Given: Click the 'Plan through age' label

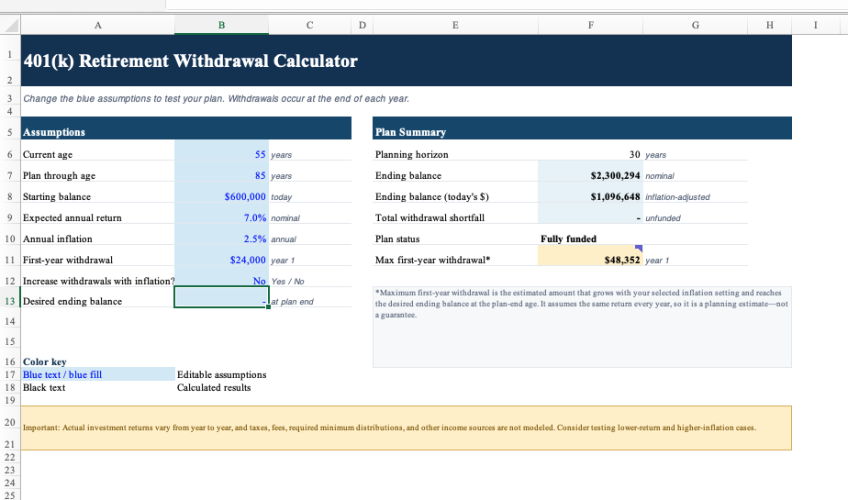Looking at the screenshot, I should (59, 176).
